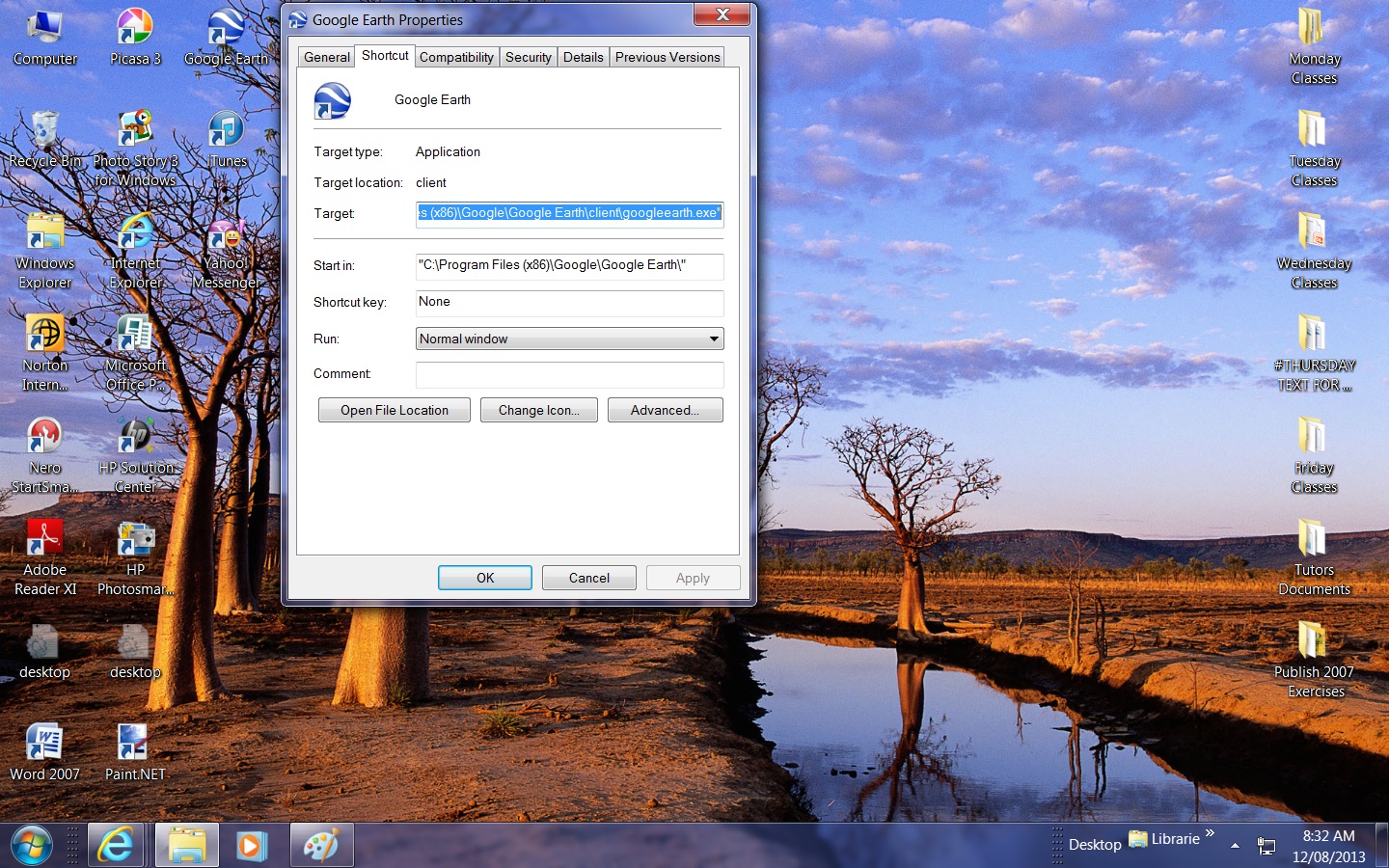Show hidden system tray icons

tap(1235, 845)
